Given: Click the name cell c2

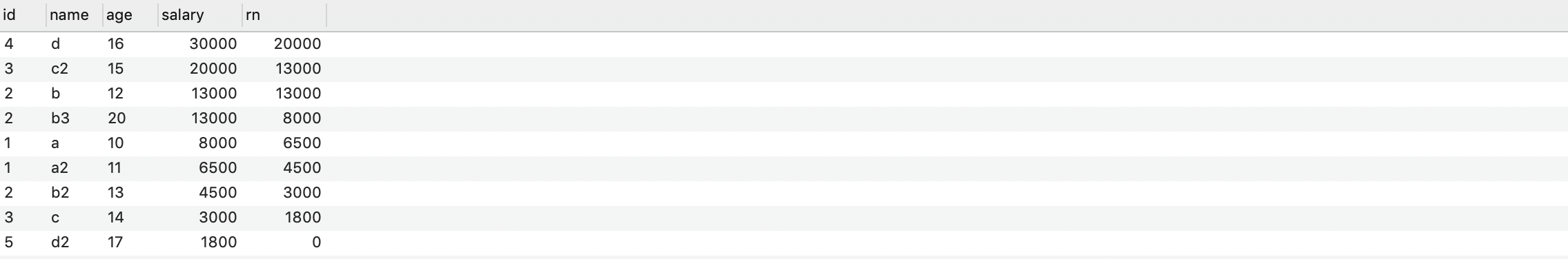Looking at the screenshot, I should pos(75,69).
